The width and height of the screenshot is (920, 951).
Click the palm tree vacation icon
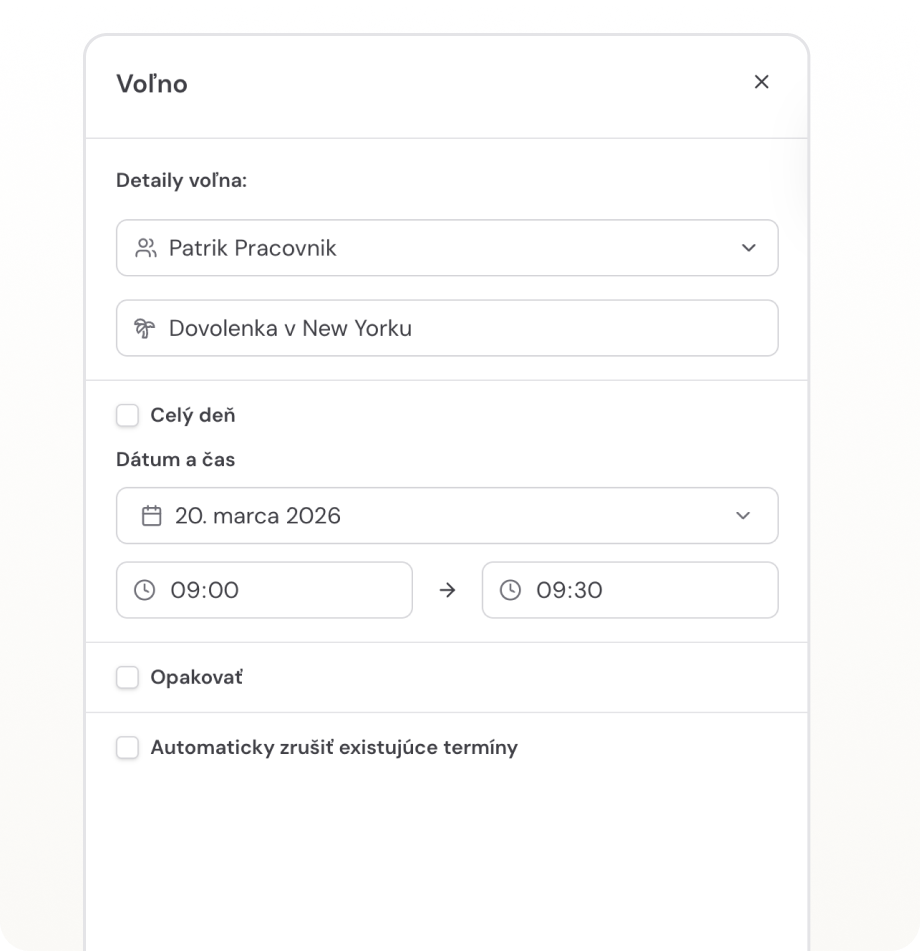coord(146,327)
